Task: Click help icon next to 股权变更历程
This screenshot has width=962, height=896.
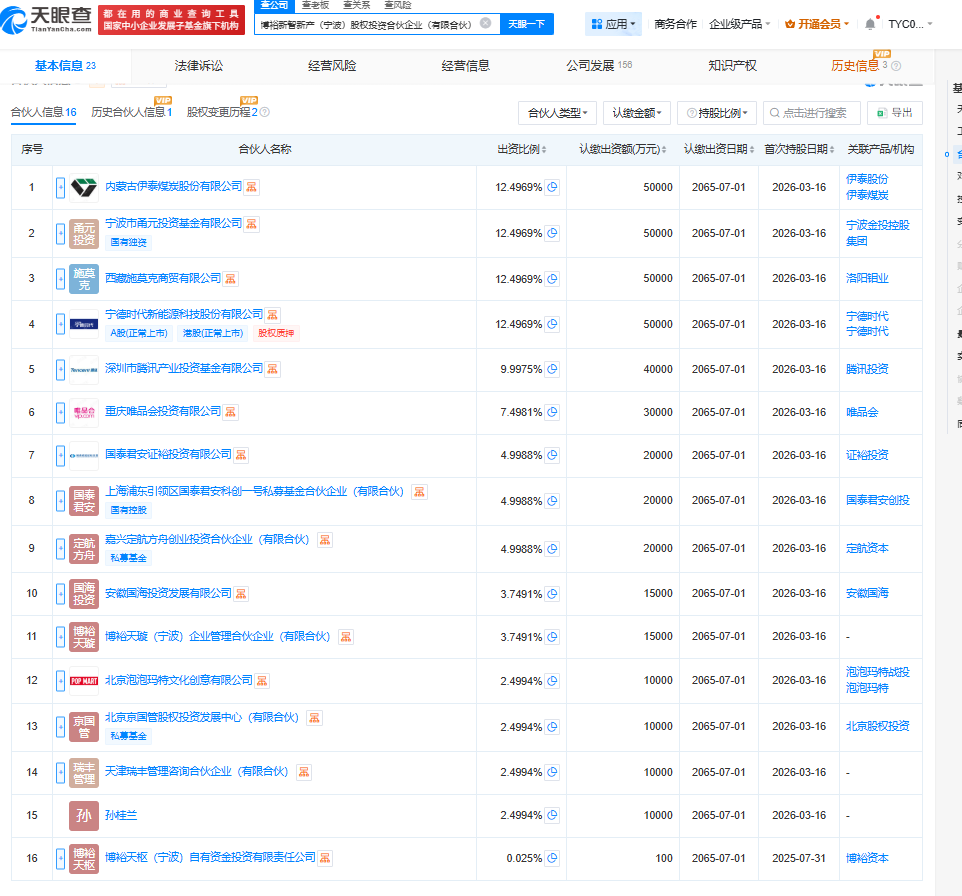Action: [264, 112]
